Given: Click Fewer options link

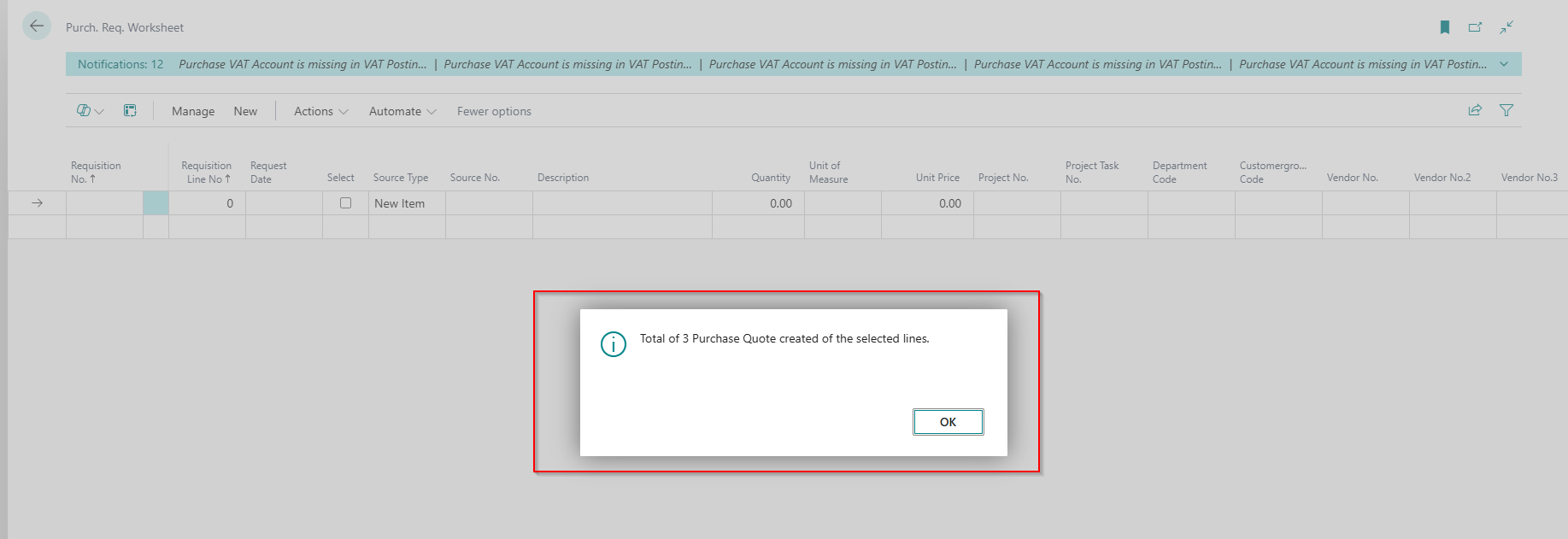Looking at the screenshot, I should pyautogui.click(x=494, y=111).
